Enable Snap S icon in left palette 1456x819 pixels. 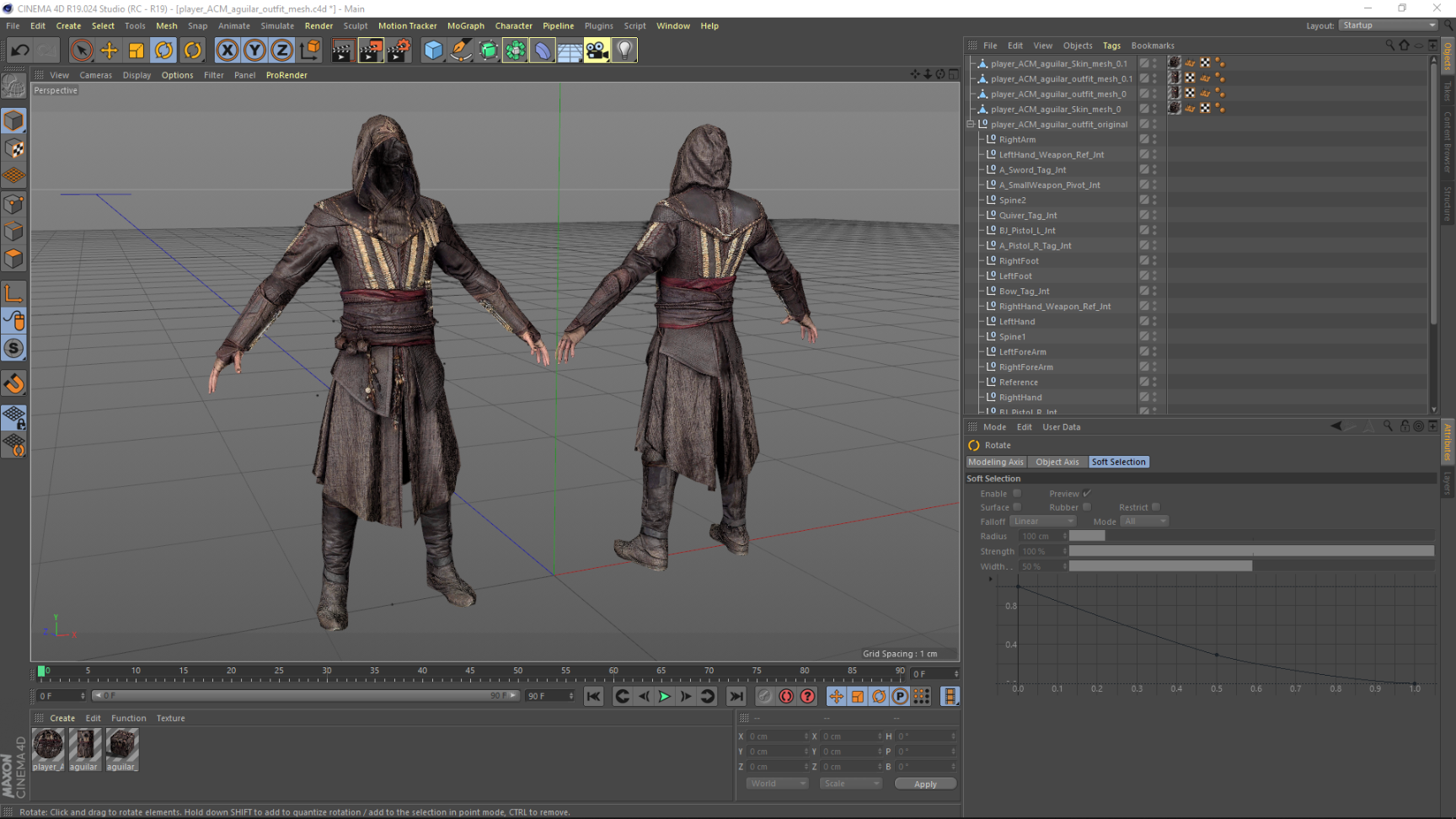14,349
